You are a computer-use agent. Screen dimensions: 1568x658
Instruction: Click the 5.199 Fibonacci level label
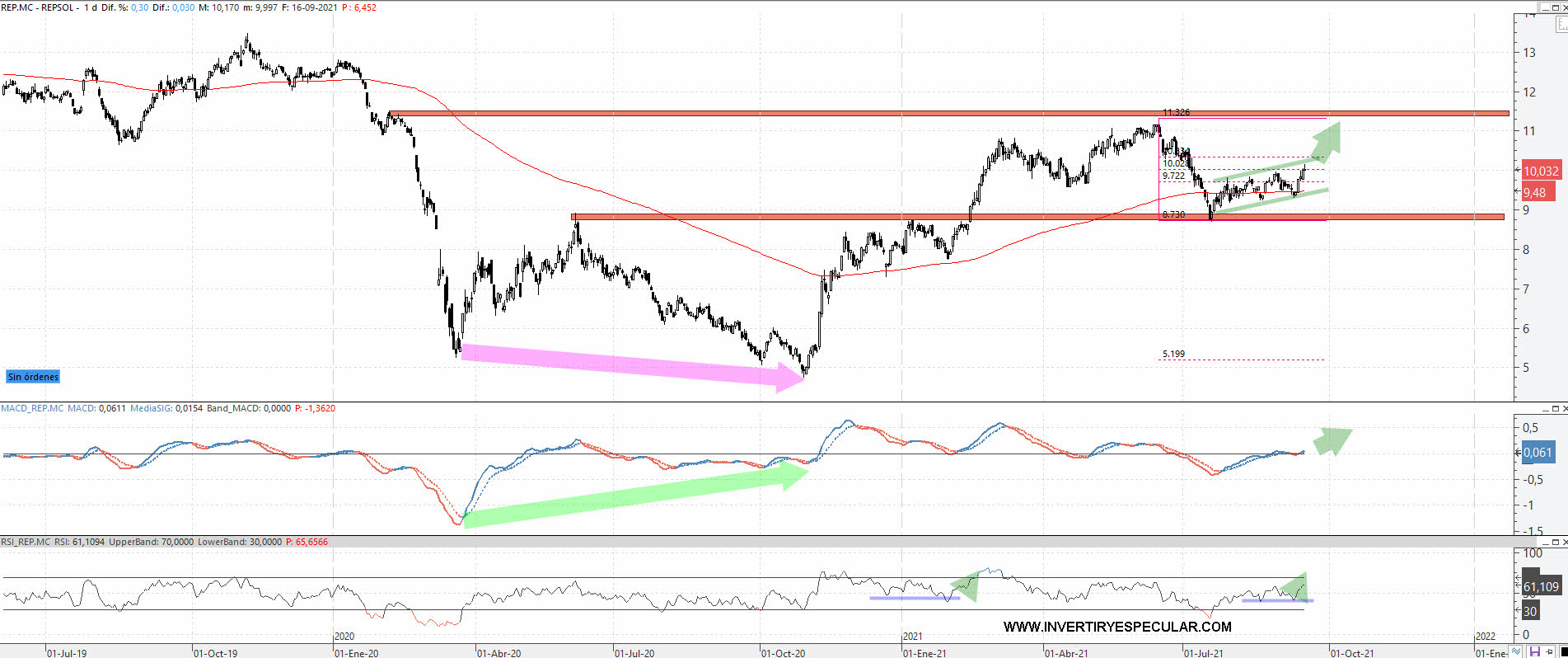(1173, 354)
